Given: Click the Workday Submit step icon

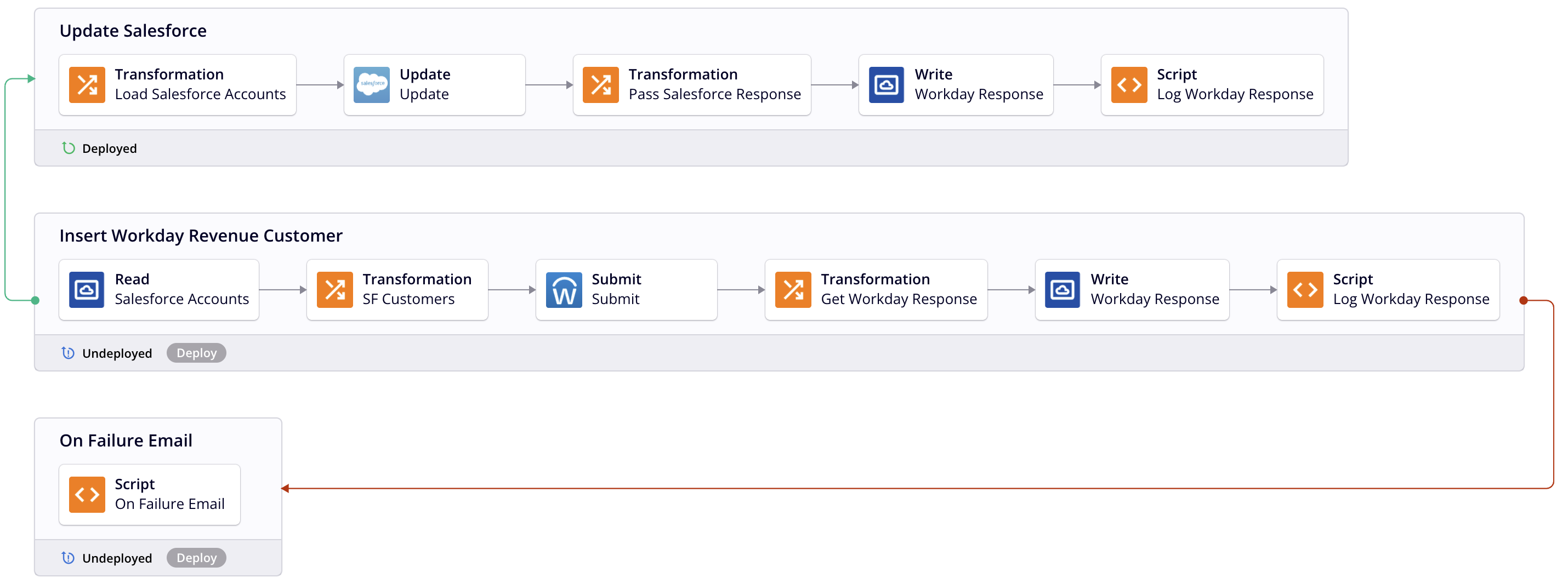Looking at the screenshot, I should coord(564,290).
